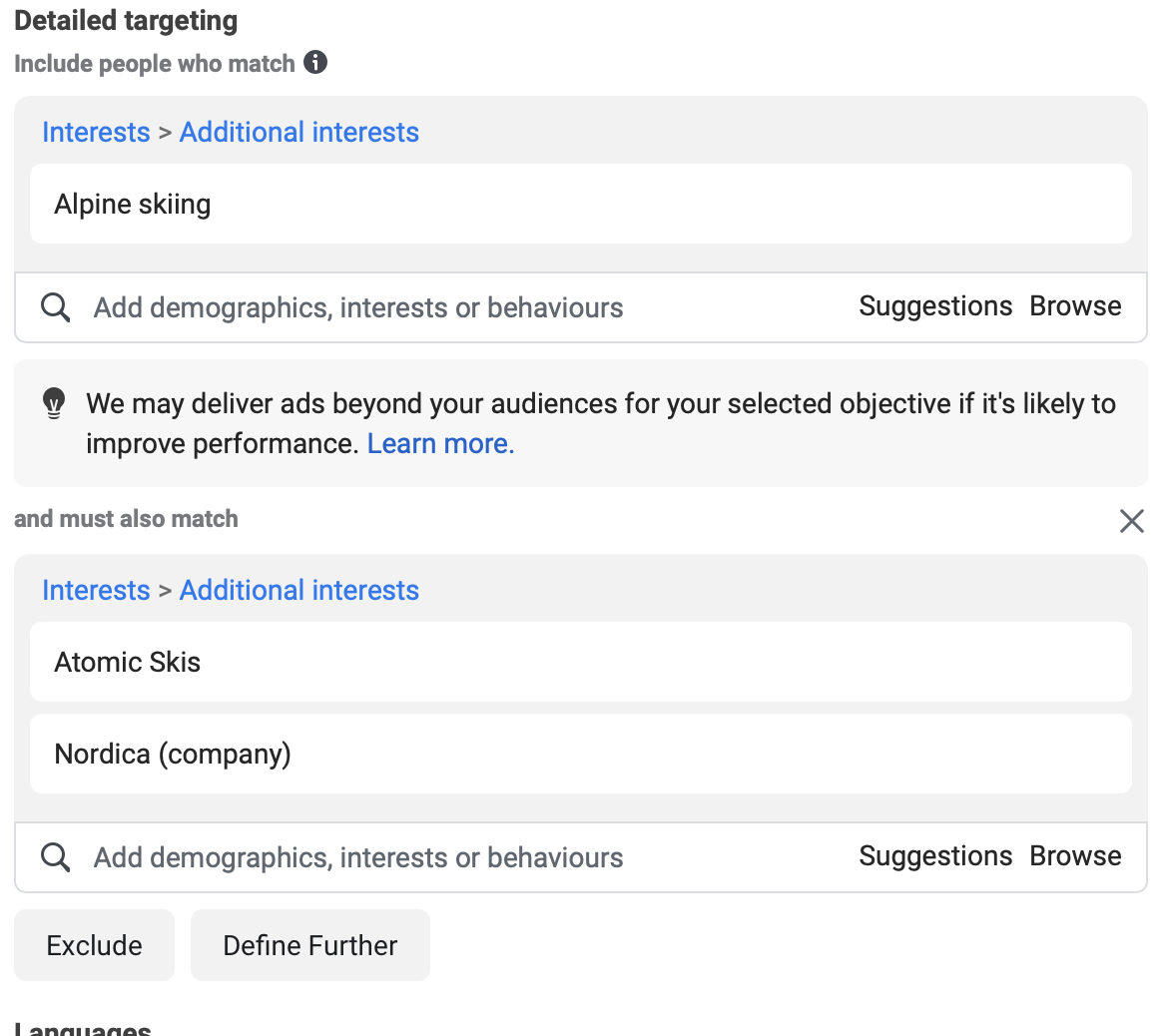Open Browse in the first targeting search bar
Image resolution: width=1164 pixels, height=1036 pixels.
[x=1075, y=306]
